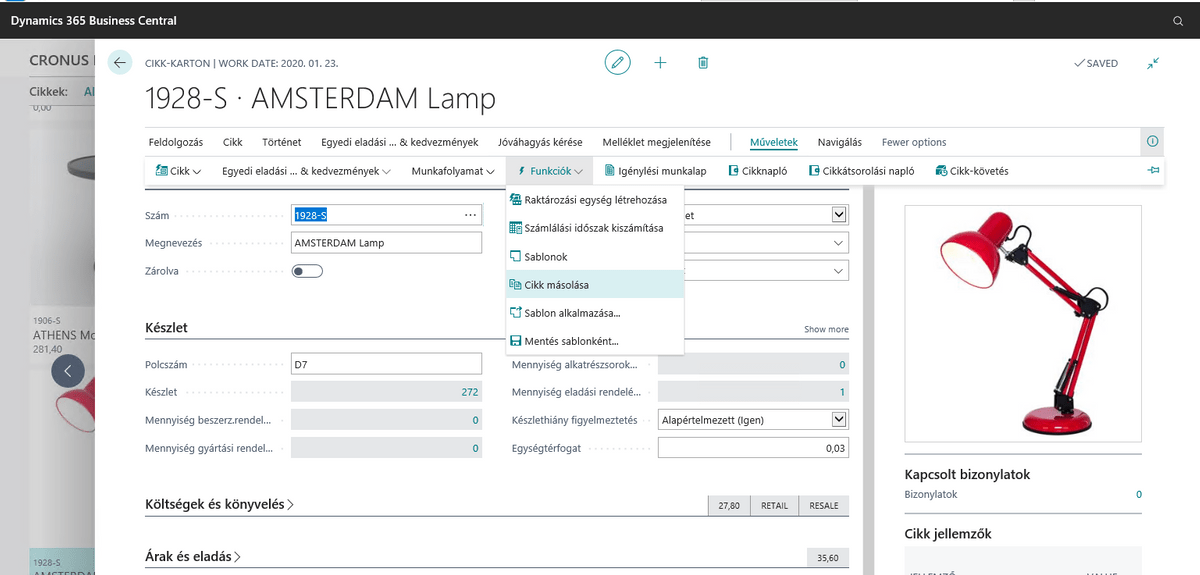This screenshot has width=1200, height=575.
Task: Click Bizonylatok count value 0
Action: point(1139,495)
